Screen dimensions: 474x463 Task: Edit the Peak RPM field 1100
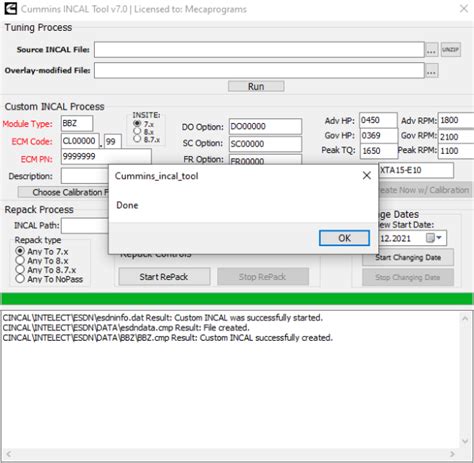(456, 151)
